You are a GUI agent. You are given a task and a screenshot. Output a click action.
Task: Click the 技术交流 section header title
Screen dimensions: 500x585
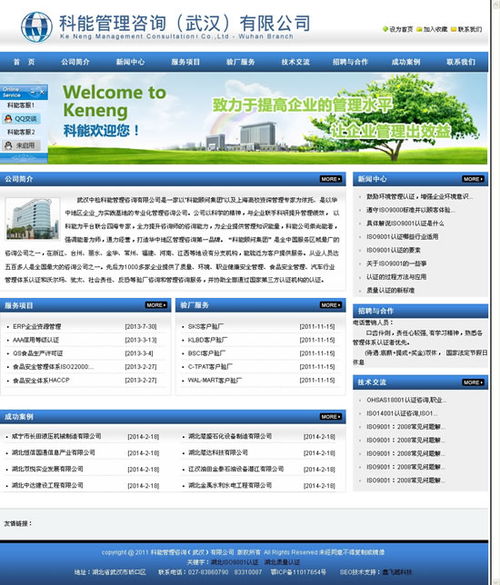372,382
